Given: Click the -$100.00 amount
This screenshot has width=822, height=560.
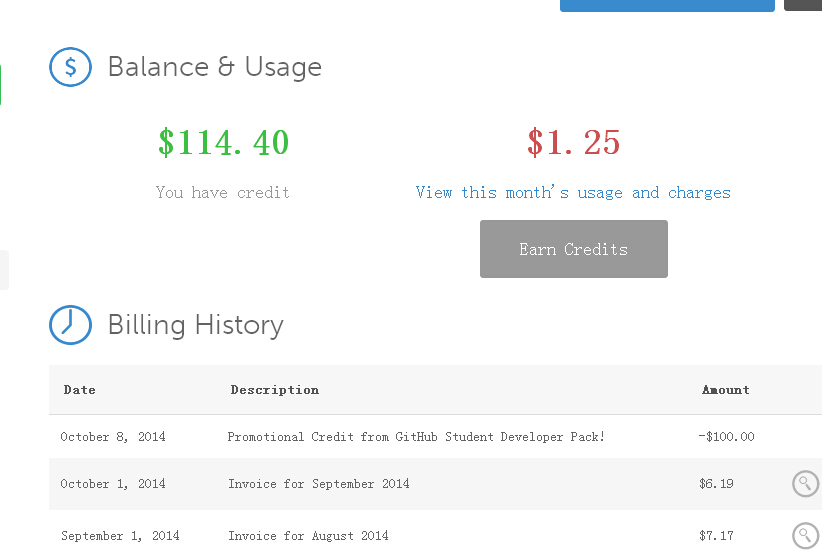Looking at the screenshot, I should 726,436.
